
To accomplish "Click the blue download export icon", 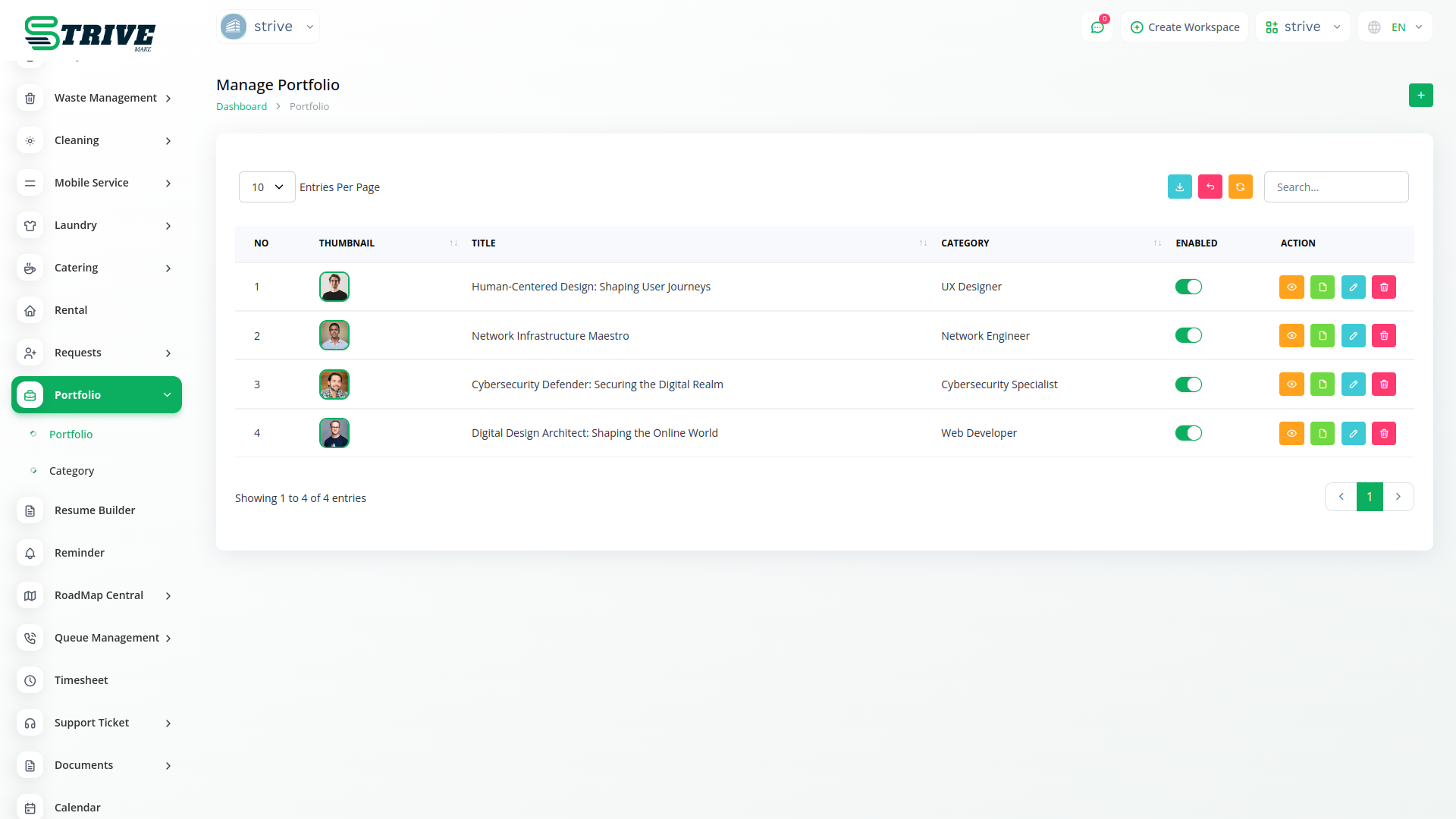I will 1179,187.
